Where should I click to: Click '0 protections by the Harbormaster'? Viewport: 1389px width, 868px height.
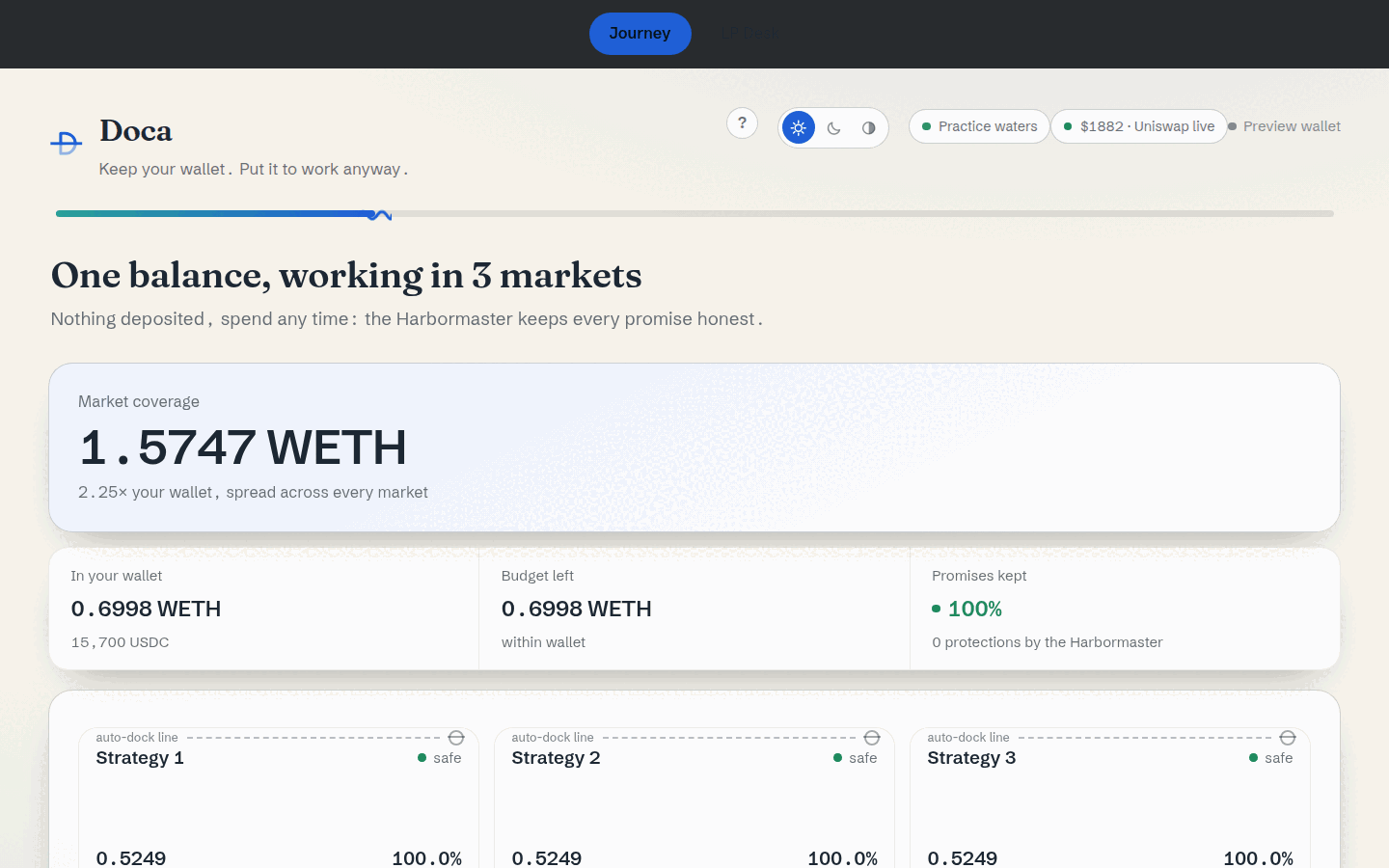coord(1048,642)
